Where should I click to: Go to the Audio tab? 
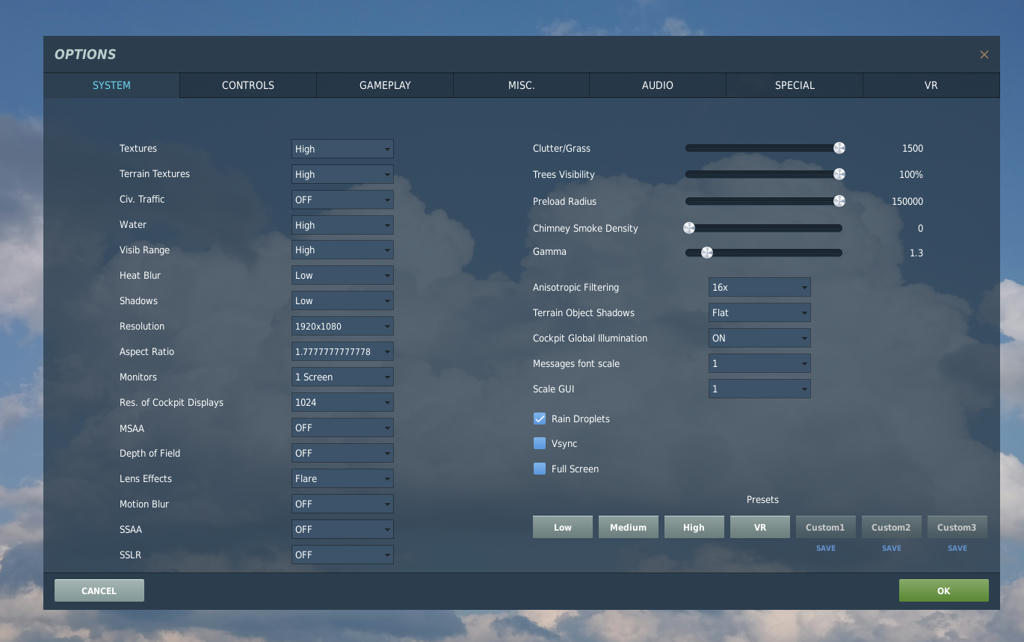point(657,85)
